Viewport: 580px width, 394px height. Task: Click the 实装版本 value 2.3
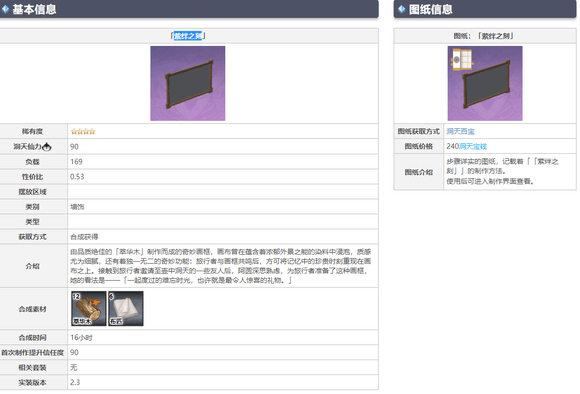75,382
